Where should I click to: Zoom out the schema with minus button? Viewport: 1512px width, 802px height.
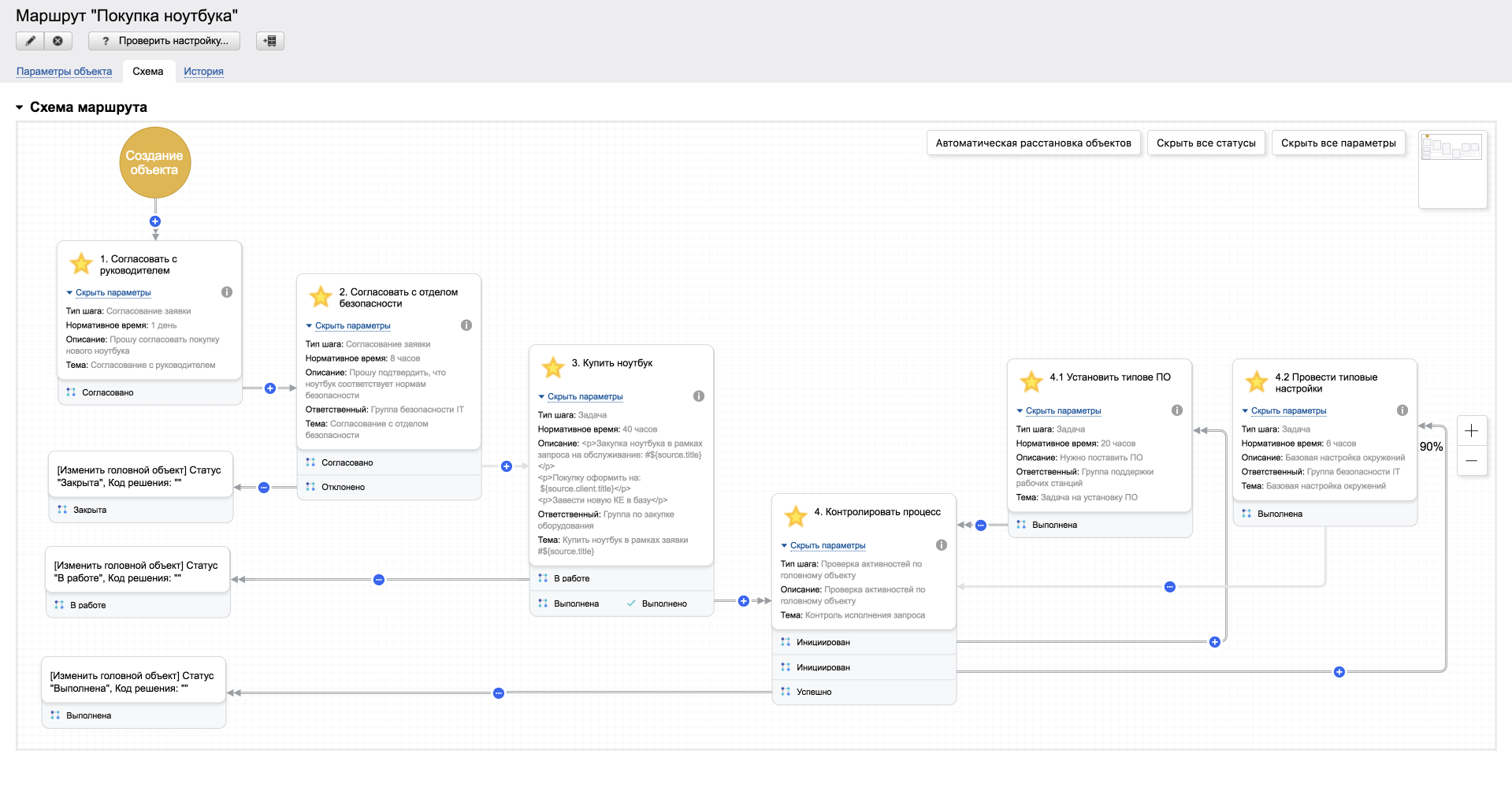click(1471, 461)
